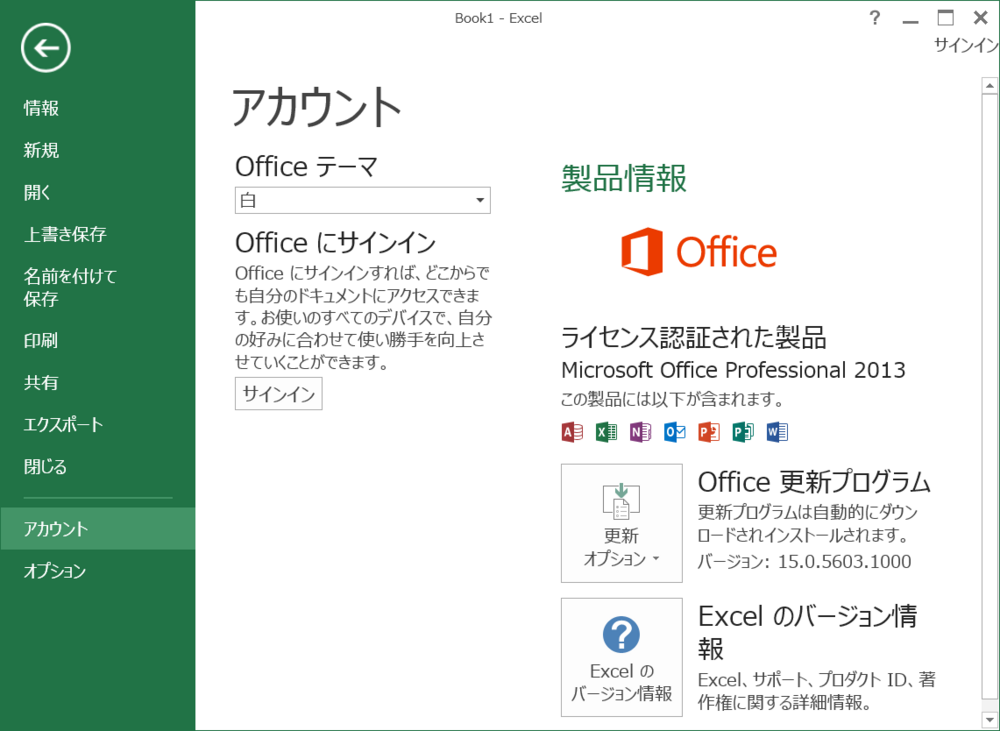Go back using the circled arrow icon

pos(45,48)
